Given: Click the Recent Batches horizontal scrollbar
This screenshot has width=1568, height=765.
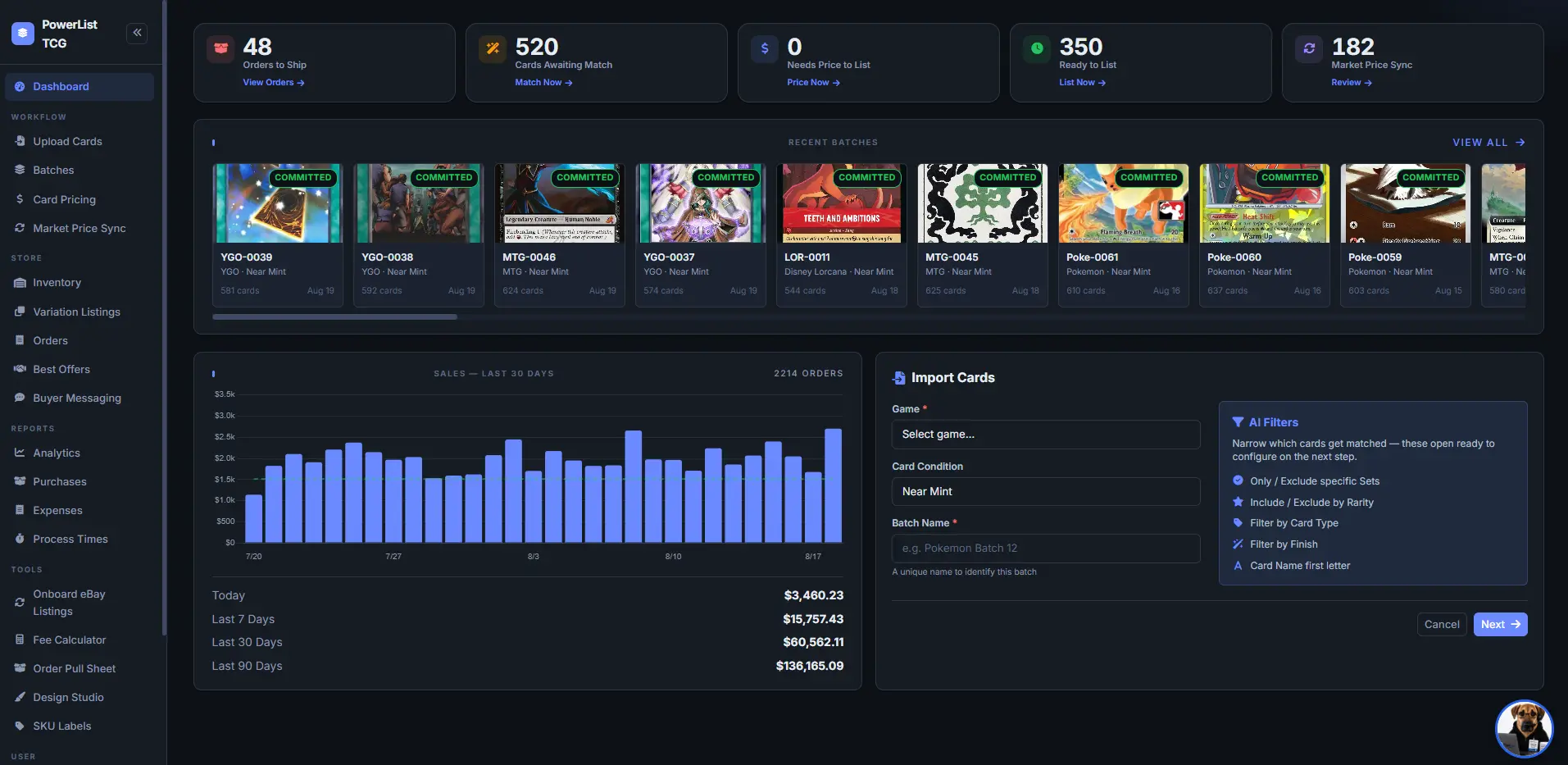Looking at the screenshot, I should coord(334,316).
